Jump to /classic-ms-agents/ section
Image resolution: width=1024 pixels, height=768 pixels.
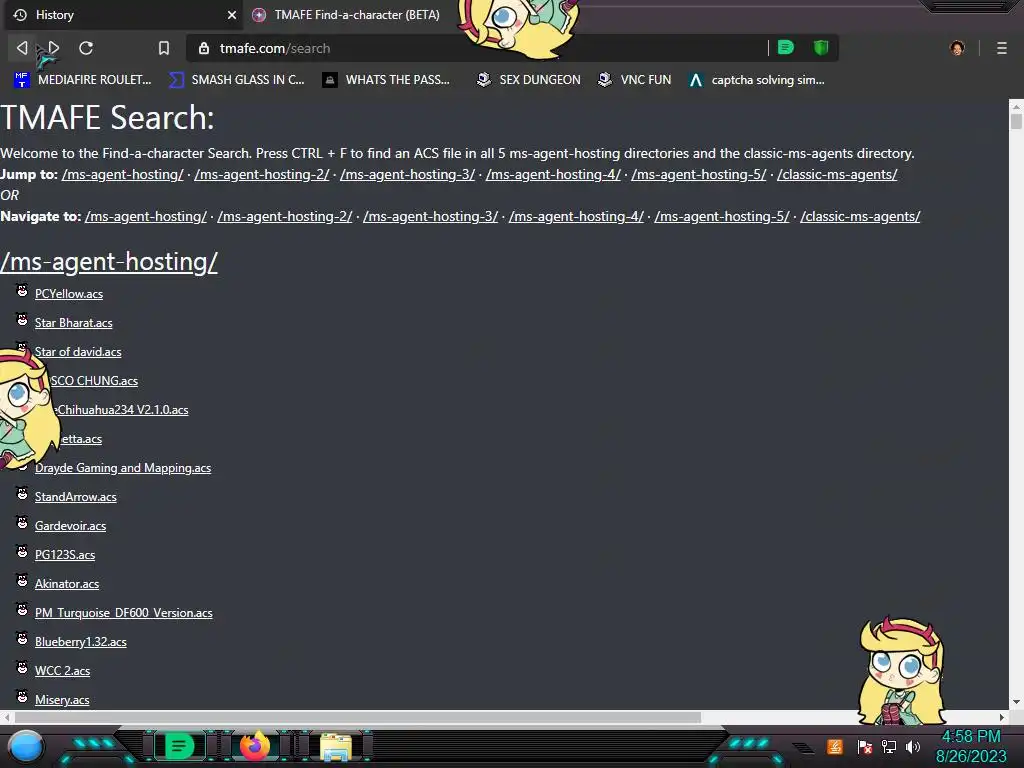(837, 174)
